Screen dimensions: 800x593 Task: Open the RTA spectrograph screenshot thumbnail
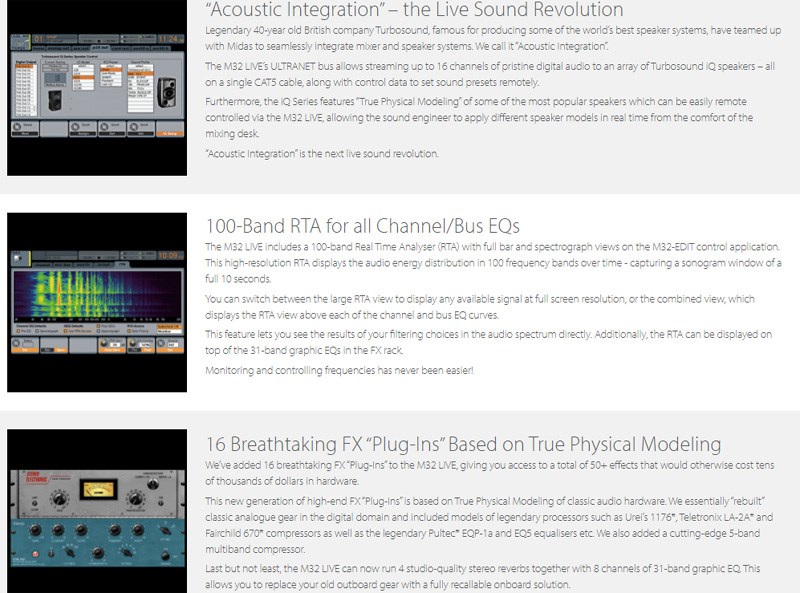pyautogui.click(x=97, y=303)
